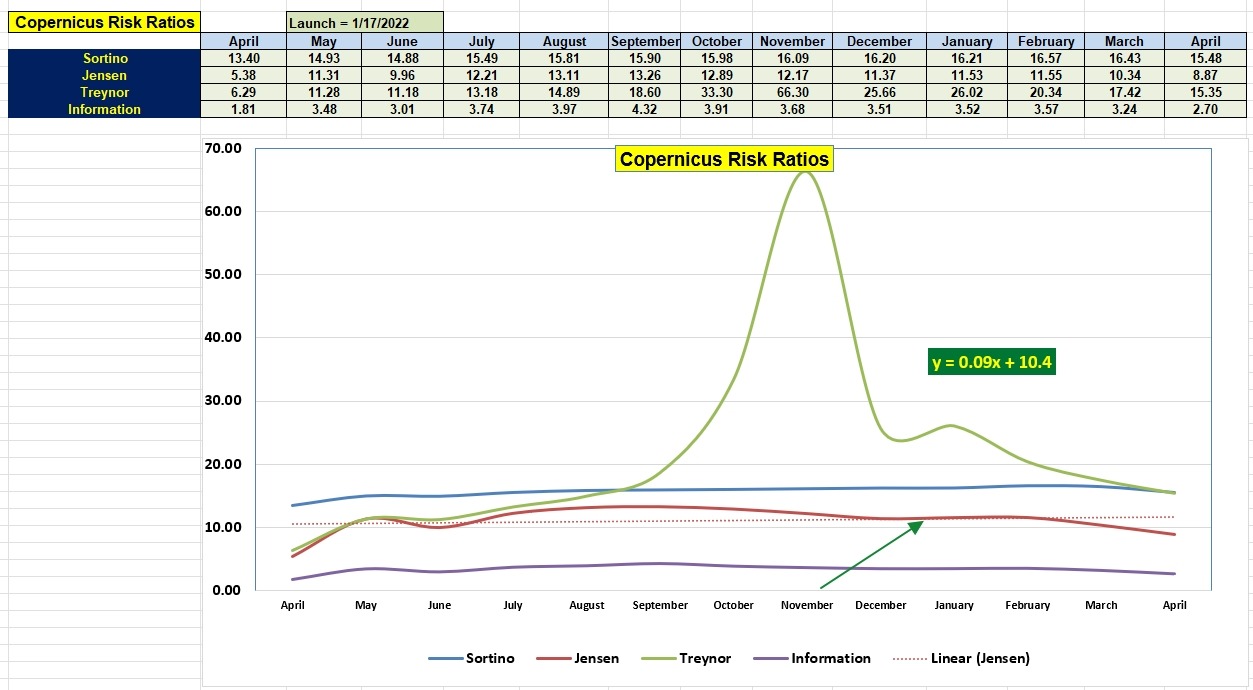Select the Treynor peak on the chart near November
Screen dimensions: 1253x690
pyautogui.click(x=806, y=172)
